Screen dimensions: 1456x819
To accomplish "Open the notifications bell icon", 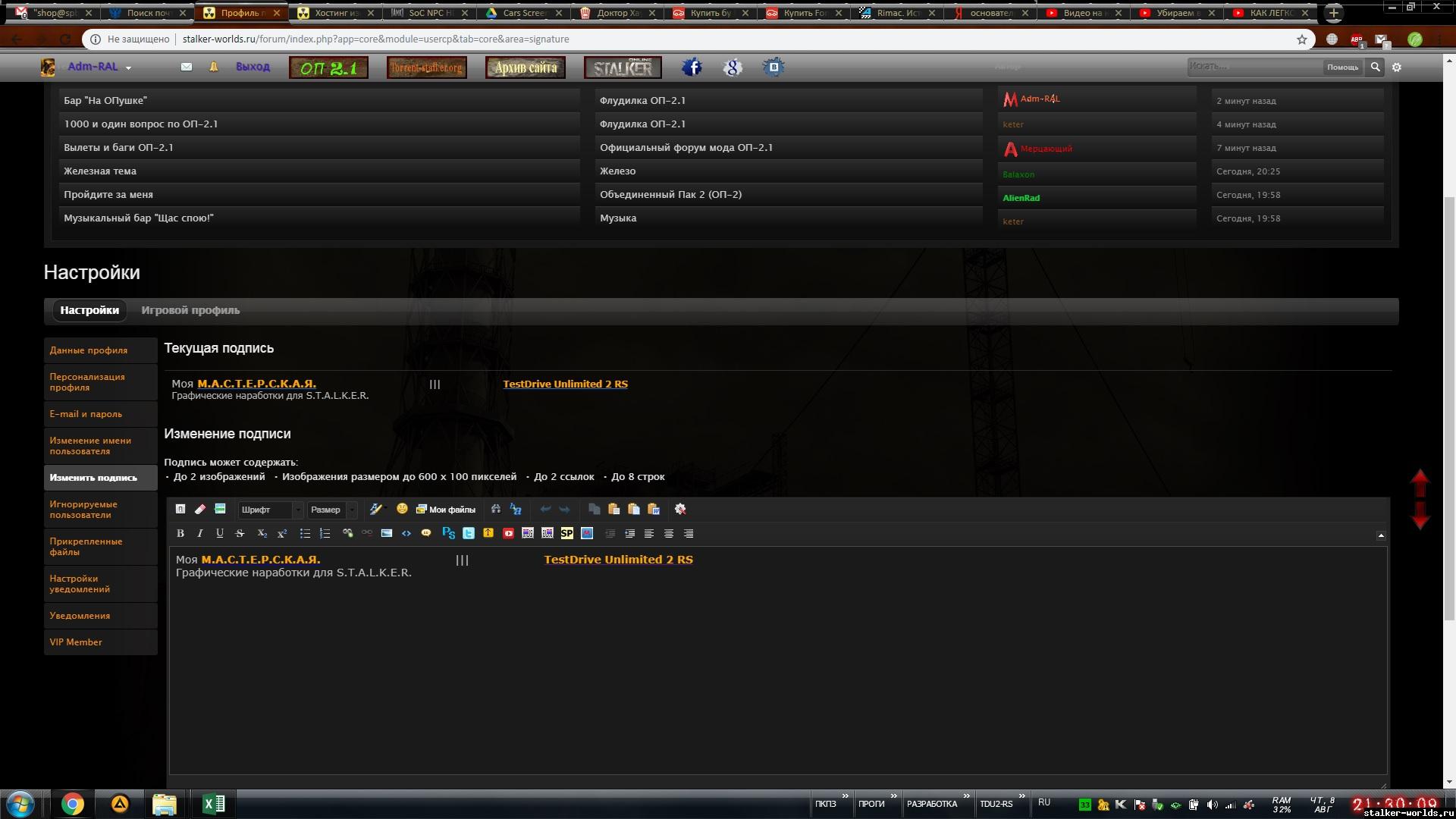I will tap(214, 67).
